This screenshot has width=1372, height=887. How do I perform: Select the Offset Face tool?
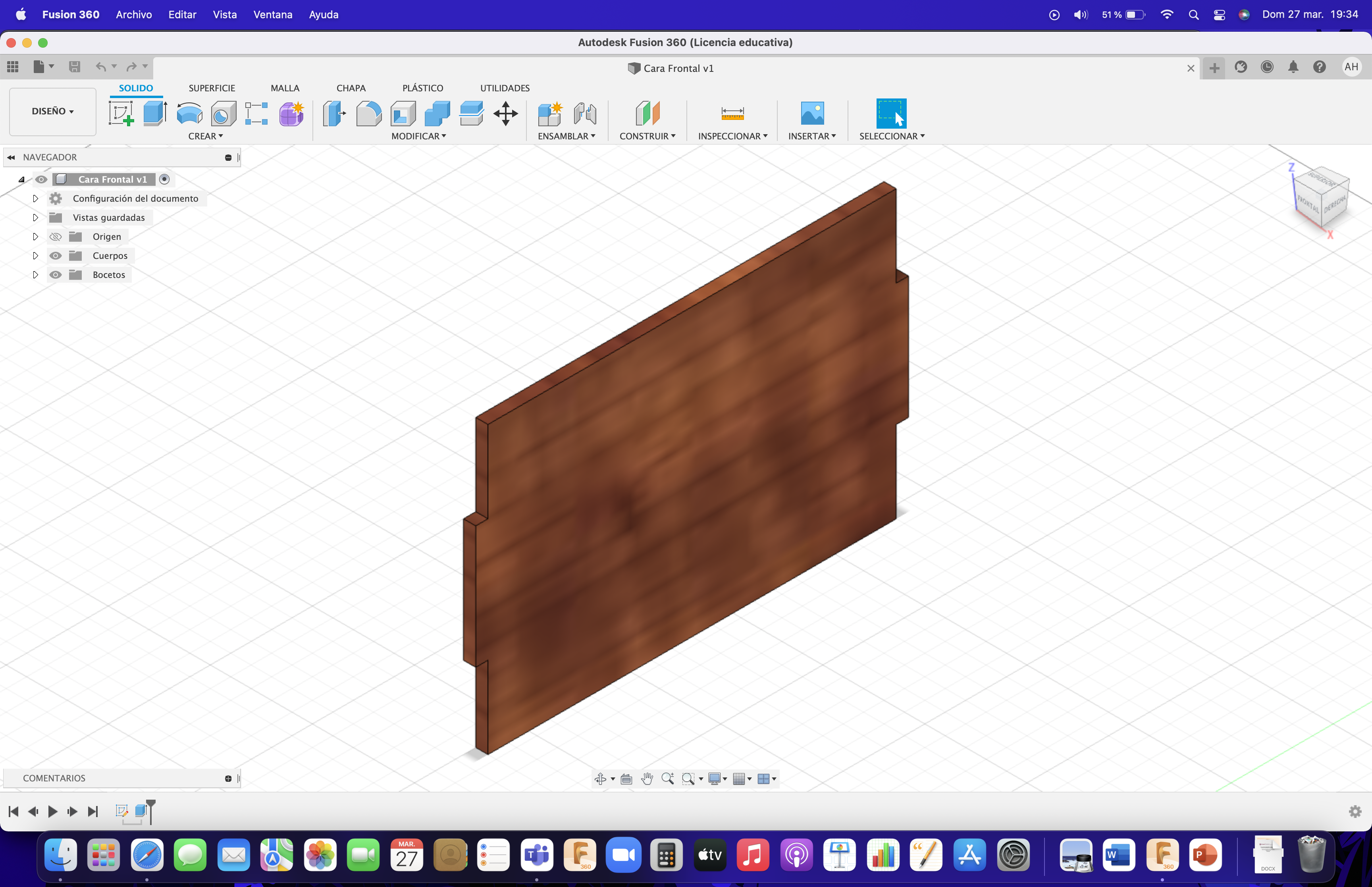pos(471,113)
